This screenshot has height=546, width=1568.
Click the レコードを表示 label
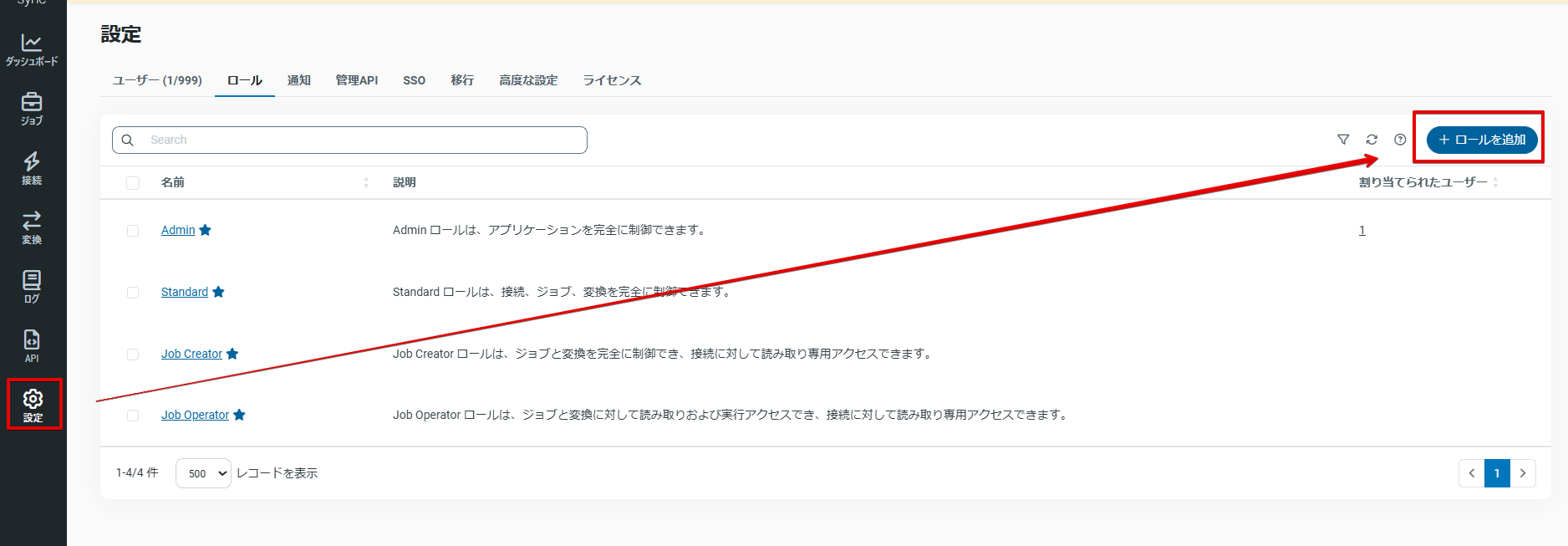point(277,473)
